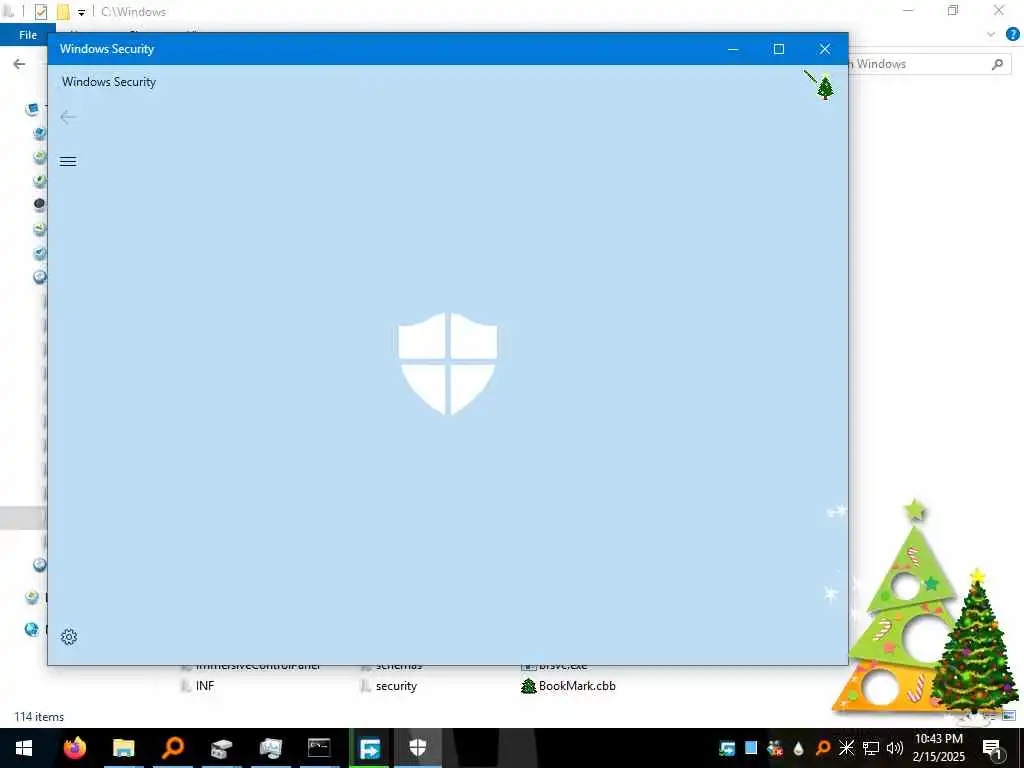
Task: Select the INF folder in File Explorer
Action: tap(197, 686)
